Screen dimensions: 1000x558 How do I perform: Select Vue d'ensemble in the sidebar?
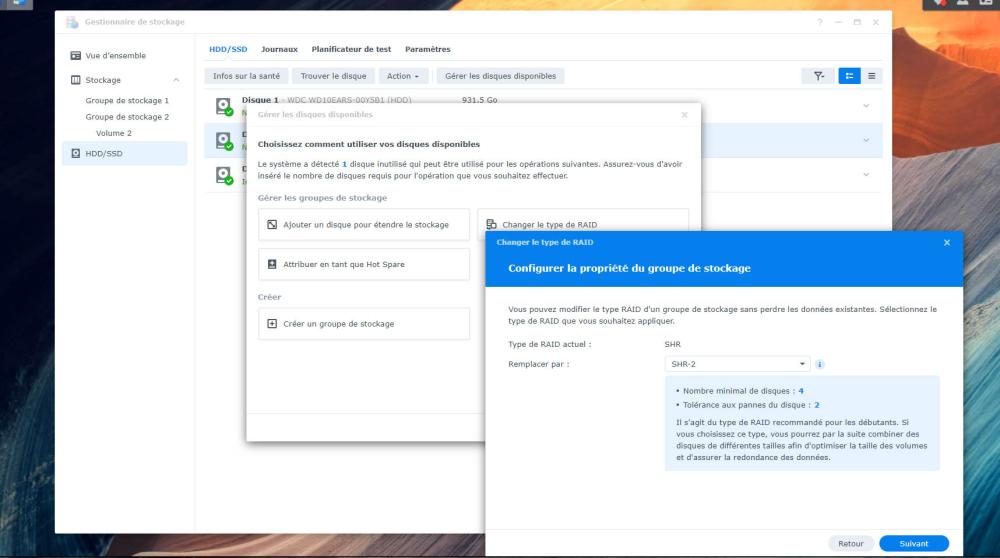click(115, 56)
